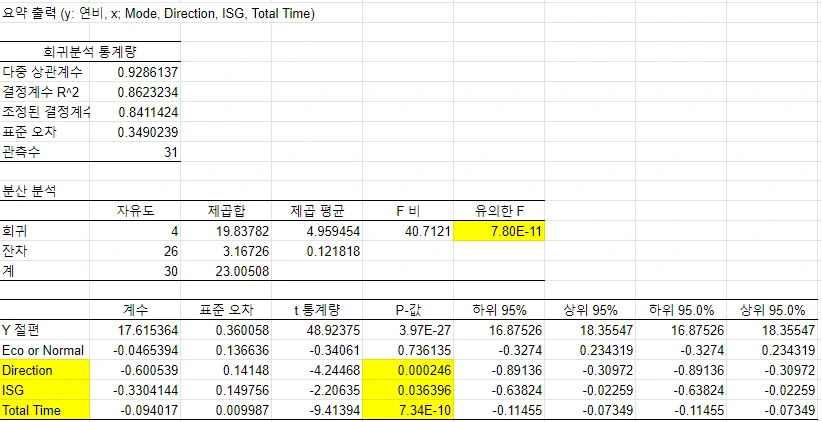
Task: Select the highlighted P-value 0.000246
Action: click(x=408, y=371)
